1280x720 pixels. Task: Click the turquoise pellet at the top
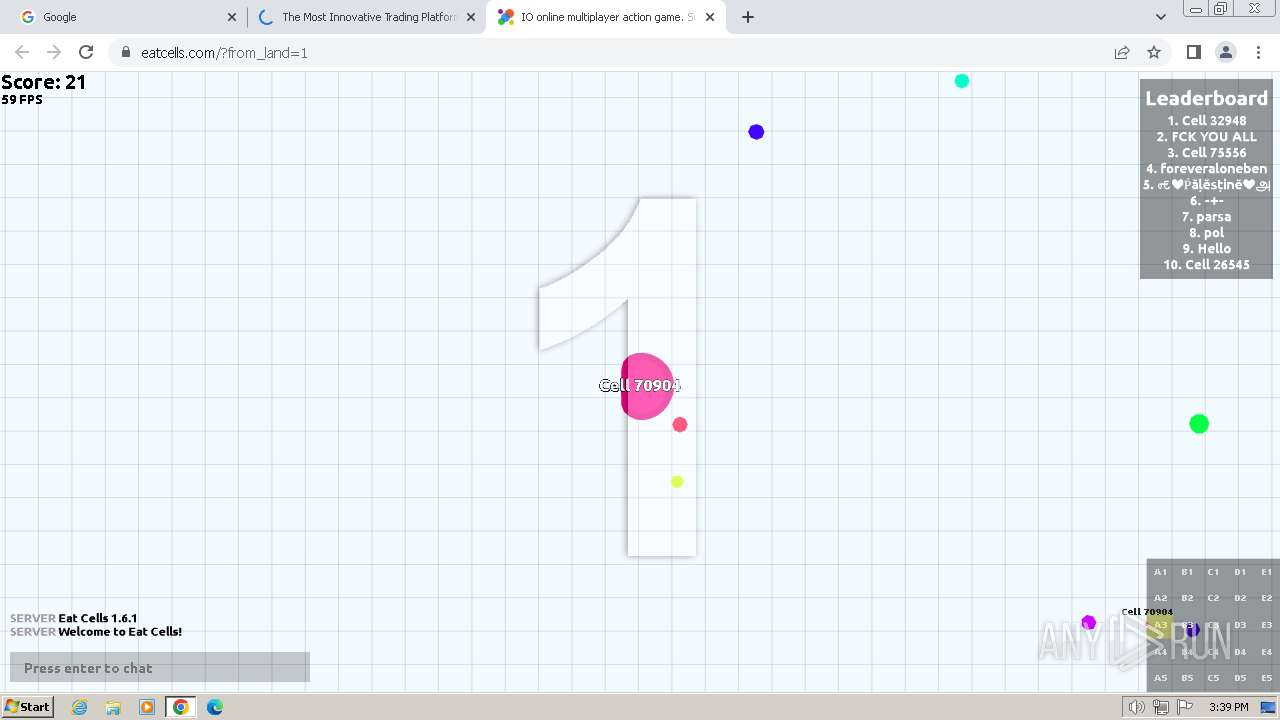click(x=962, y=81)
